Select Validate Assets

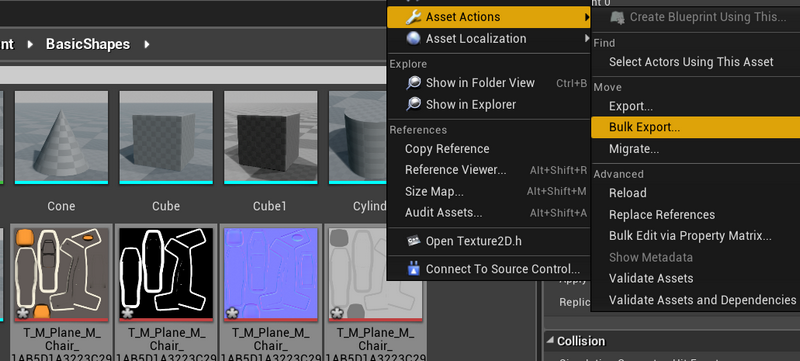[x=695, y=279]
